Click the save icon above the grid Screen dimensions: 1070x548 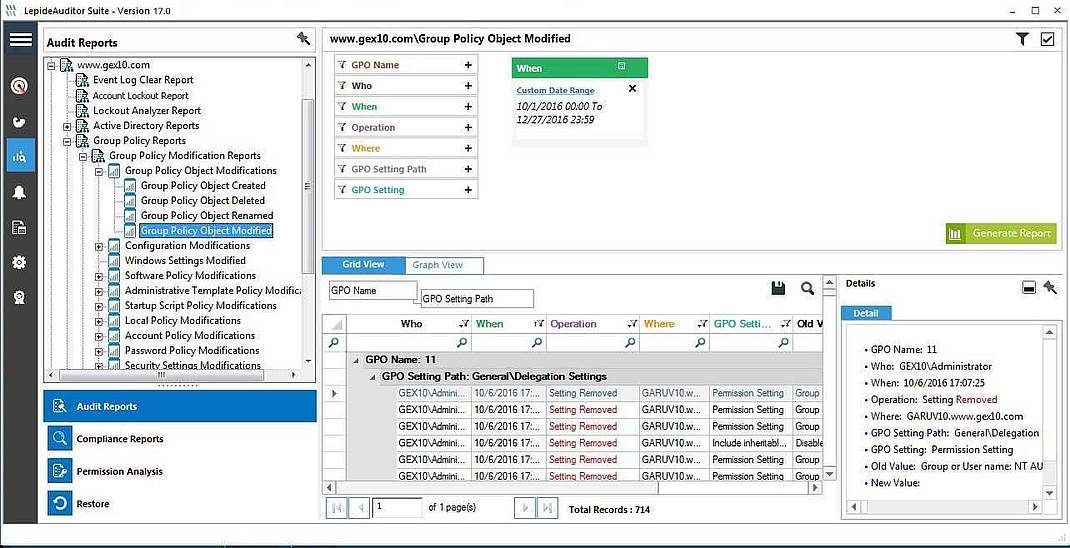tap(778, 289)
